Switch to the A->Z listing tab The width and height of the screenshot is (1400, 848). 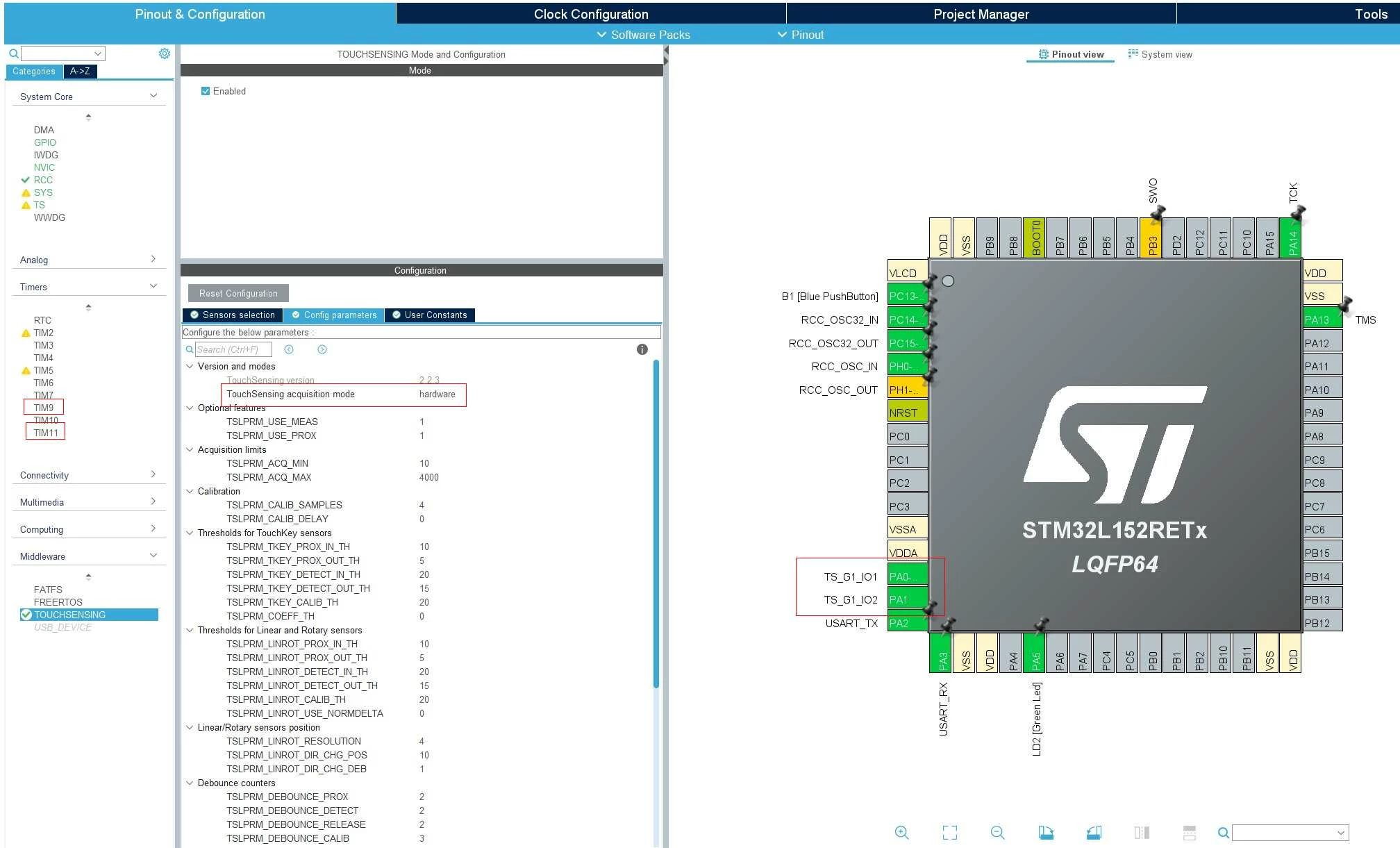click(80, 71)
